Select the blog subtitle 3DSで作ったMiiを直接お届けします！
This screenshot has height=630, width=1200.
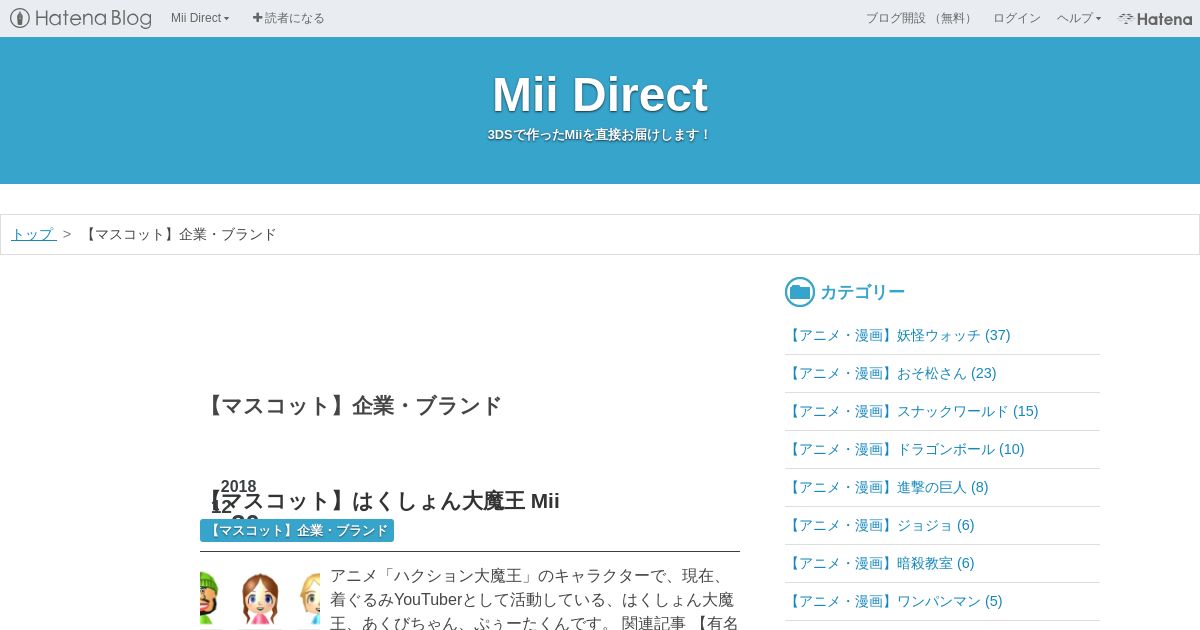coord(600,135)
